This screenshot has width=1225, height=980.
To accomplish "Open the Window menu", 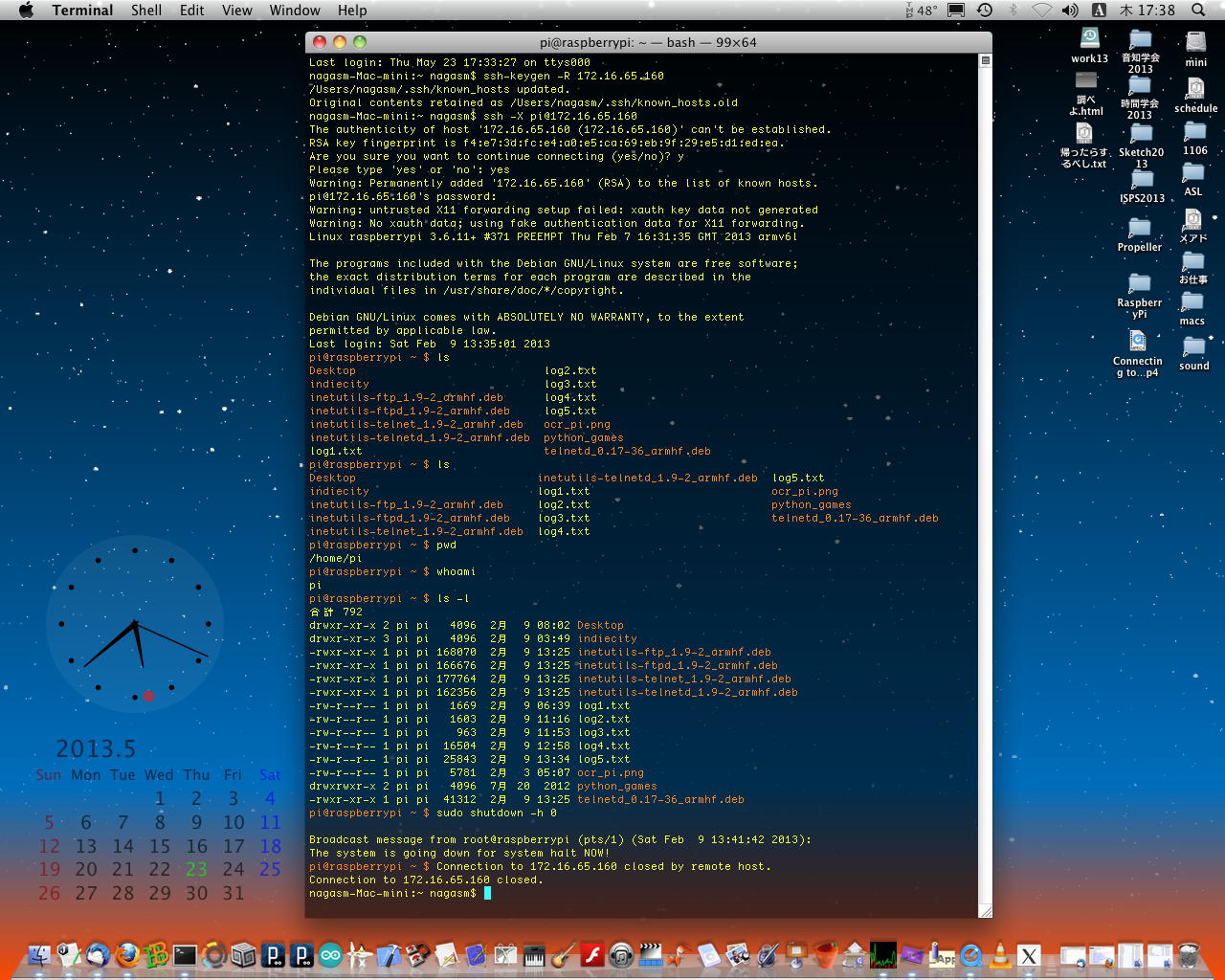I will [x=294, y=11].
